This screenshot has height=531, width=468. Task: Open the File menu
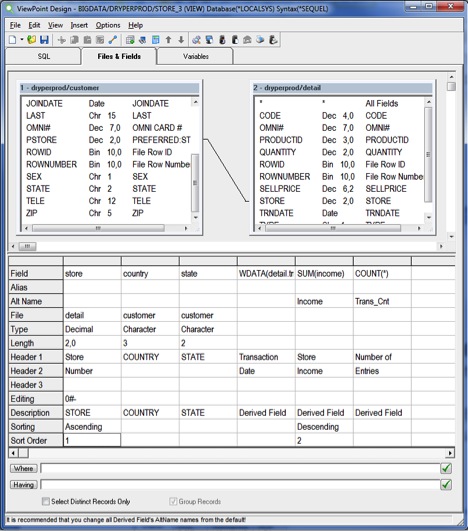click(x=15, y=25)
